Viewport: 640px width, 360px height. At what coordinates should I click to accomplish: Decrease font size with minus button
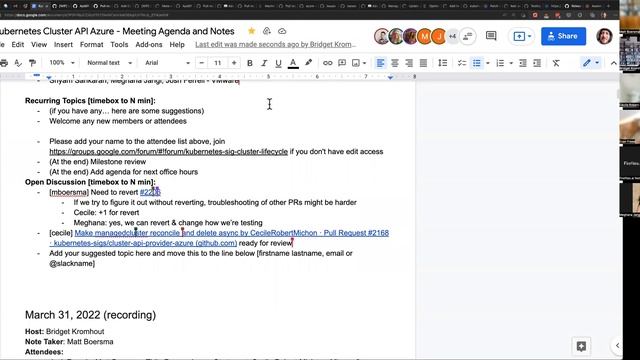coord(202,63)
